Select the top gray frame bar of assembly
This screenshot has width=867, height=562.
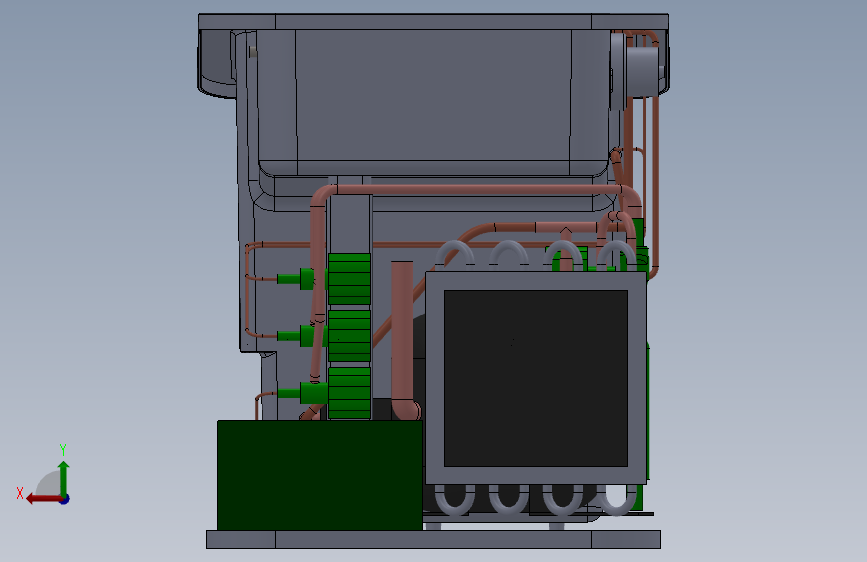pyautogui.click(x=433, y=22)
